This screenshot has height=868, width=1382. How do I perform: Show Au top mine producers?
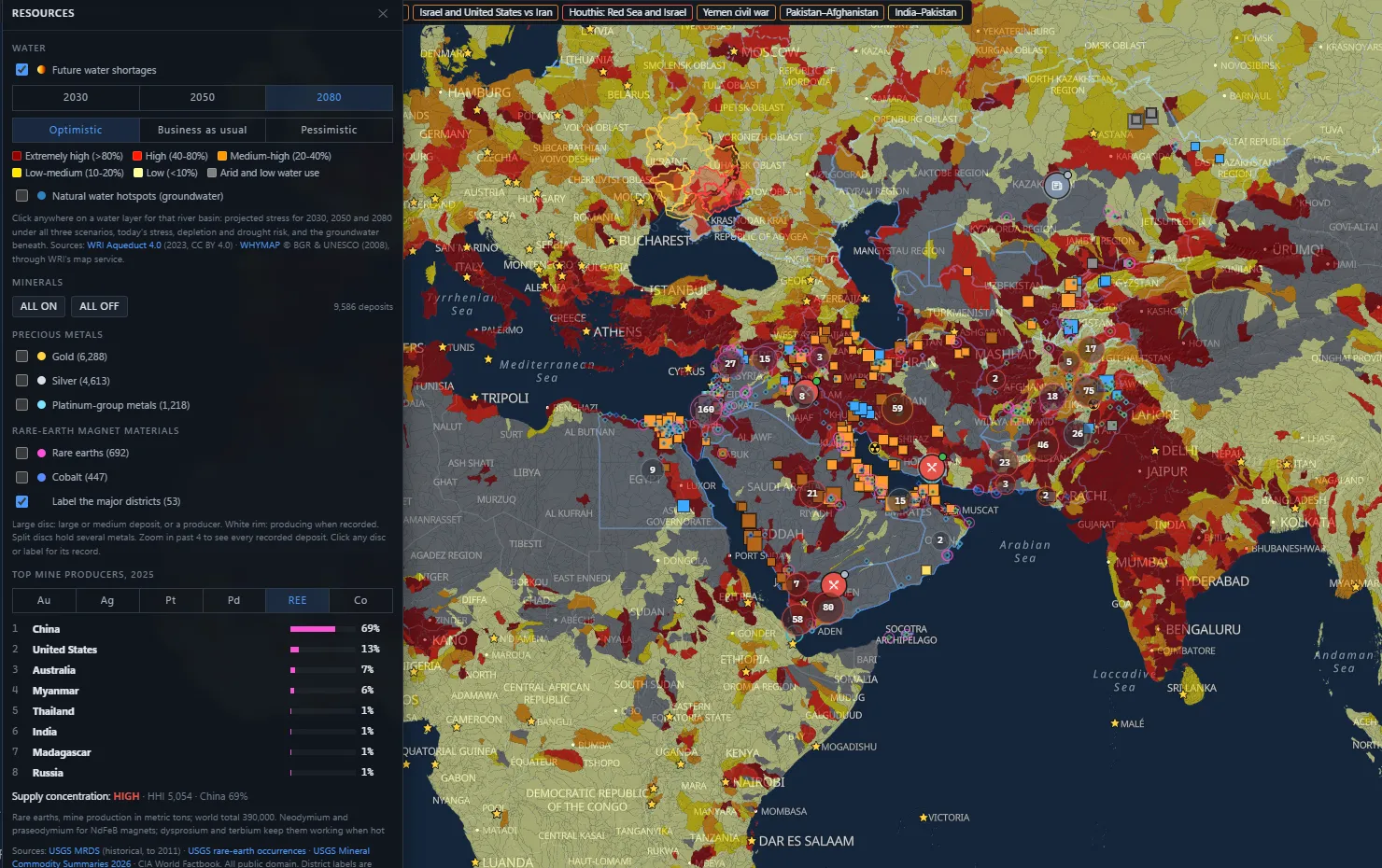coord(44,600)
